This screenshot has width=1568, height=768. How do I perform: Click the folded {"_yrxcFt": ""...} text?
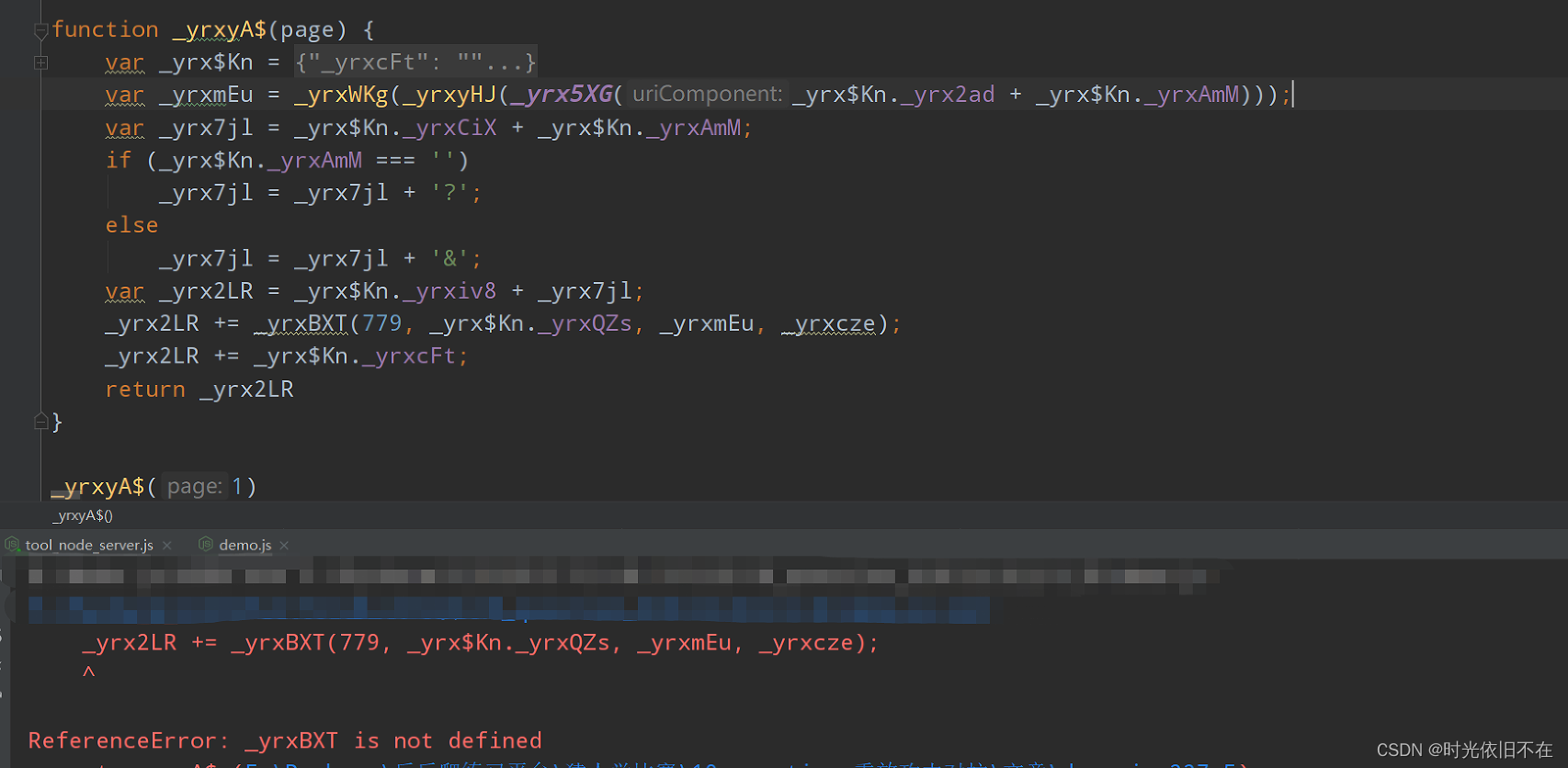point(415,62)
